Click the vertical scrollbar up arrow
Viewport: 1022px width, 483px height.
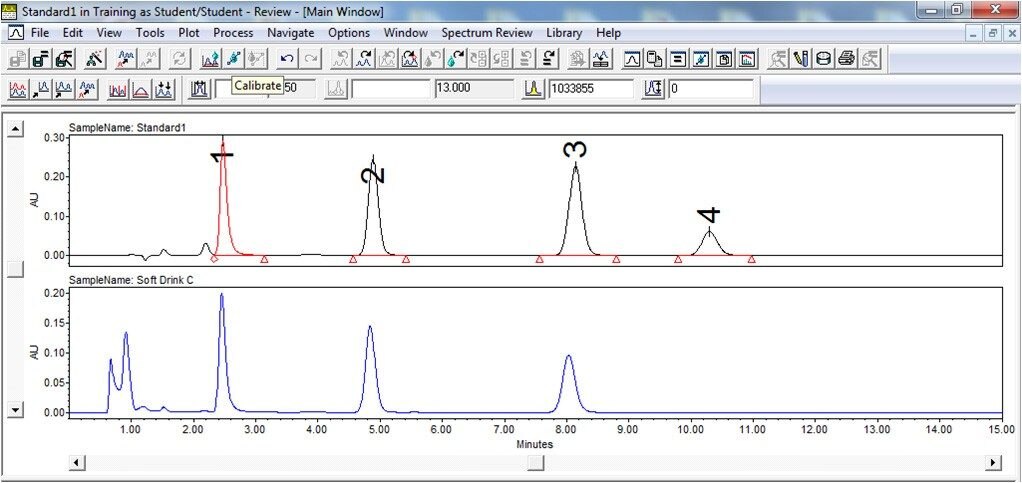click(15, 128)
